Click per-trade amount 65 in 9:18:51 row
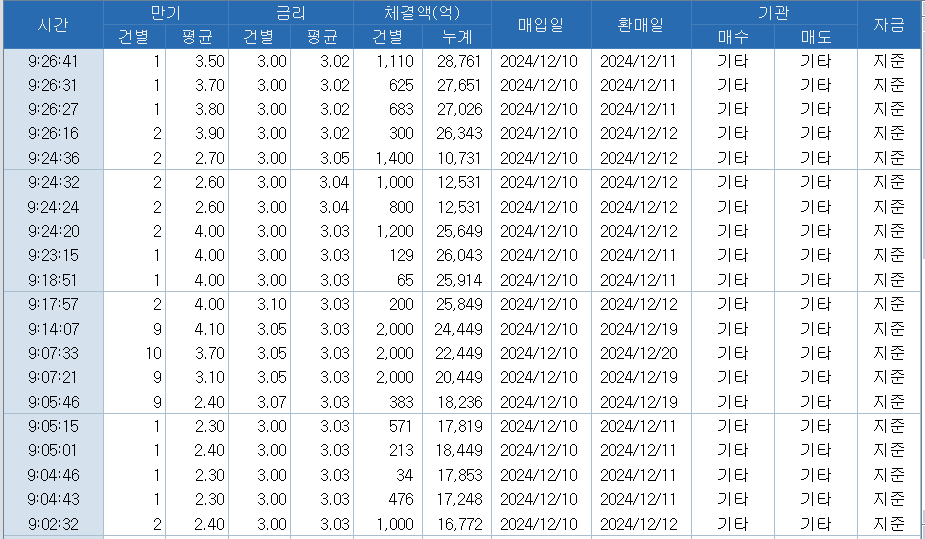925x539 pixels. pyautogui.click(x=405, y=280)
